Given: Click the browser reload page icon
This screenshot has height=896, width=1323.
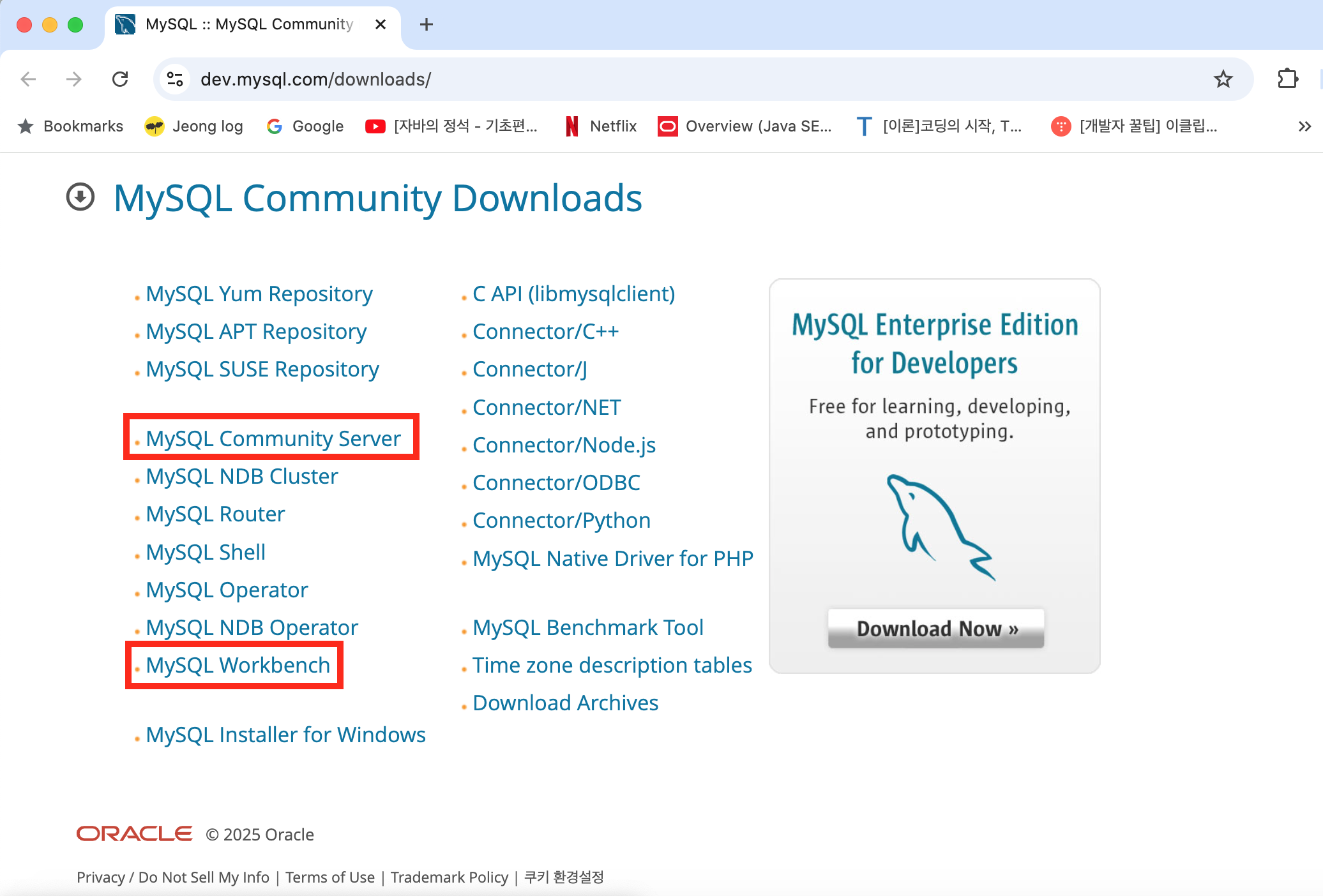Looking at the screenshot, I should point(120,79).
